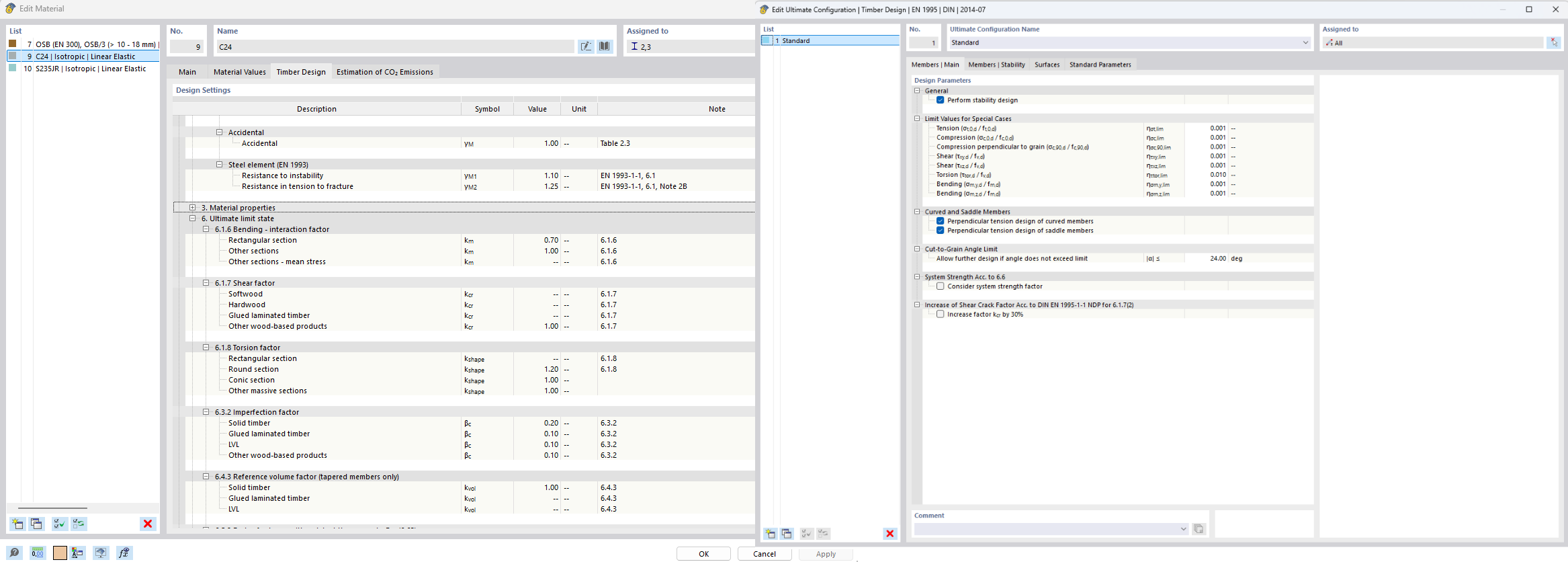1568x562 pixels.
Task: Check Increase factor kcr by 30%
Action: (941, 315)
